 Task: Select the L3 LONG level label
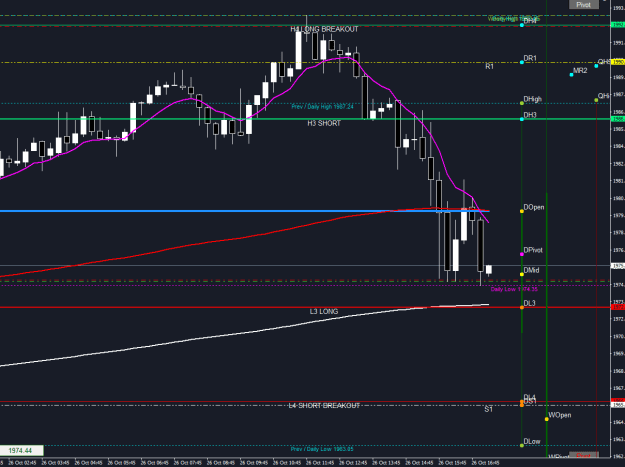pyautogui.click(x=324, y=311)
